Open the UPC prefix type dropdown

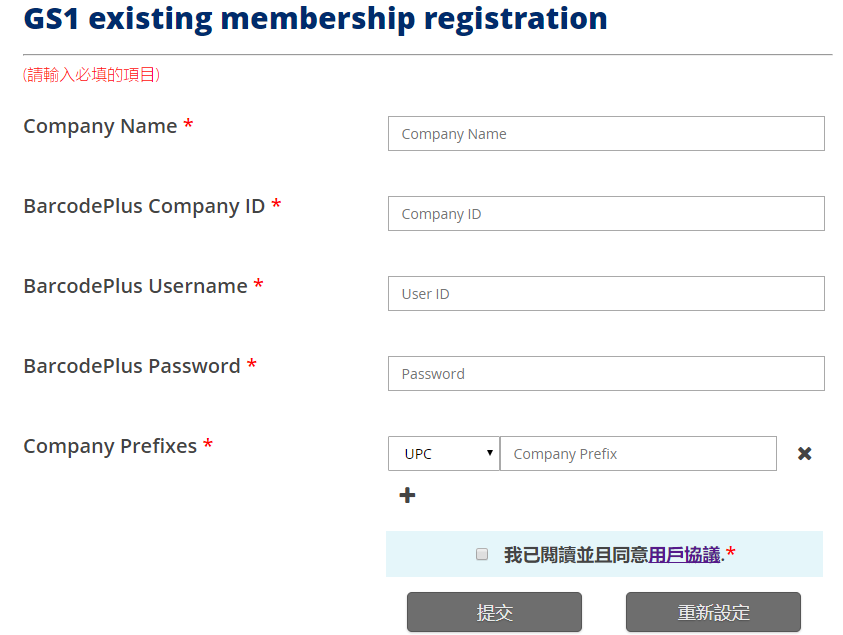click(444, 454)
